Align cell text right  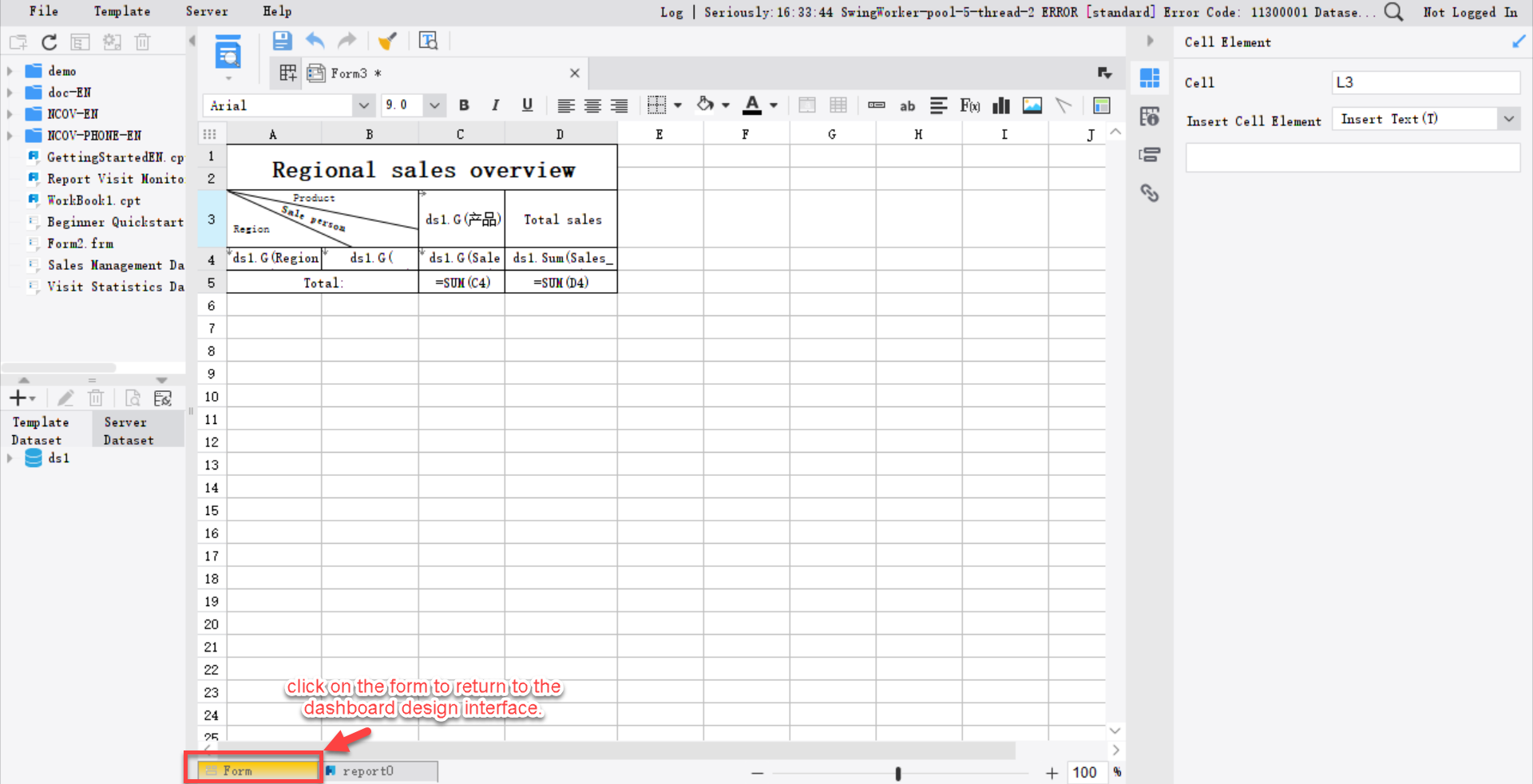(x=619, y=105)
